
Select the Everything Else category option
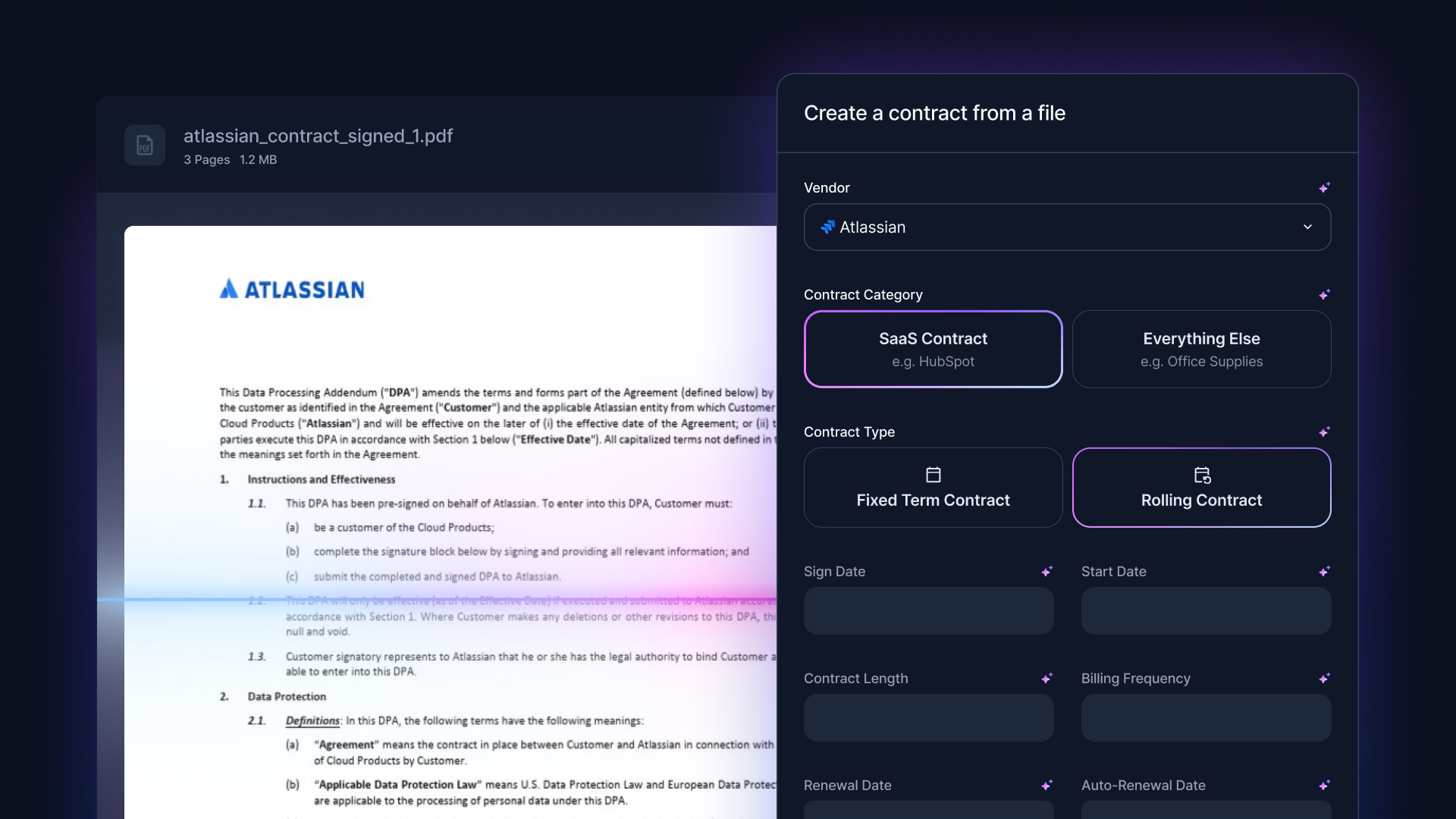coord(1201,349)
